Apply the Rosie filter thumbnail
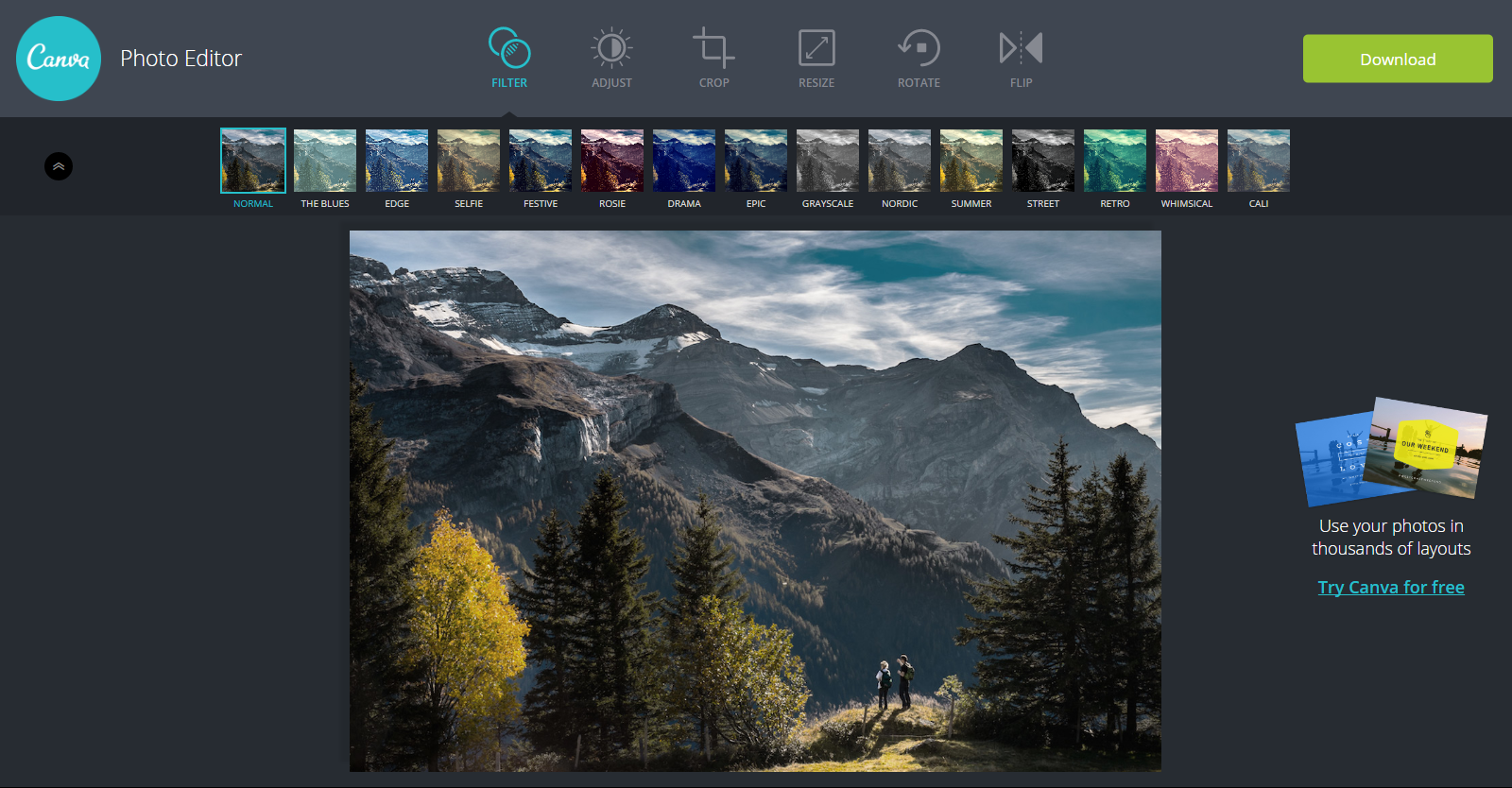This screenshot has width=1512, height=788. tap(612, 161)
